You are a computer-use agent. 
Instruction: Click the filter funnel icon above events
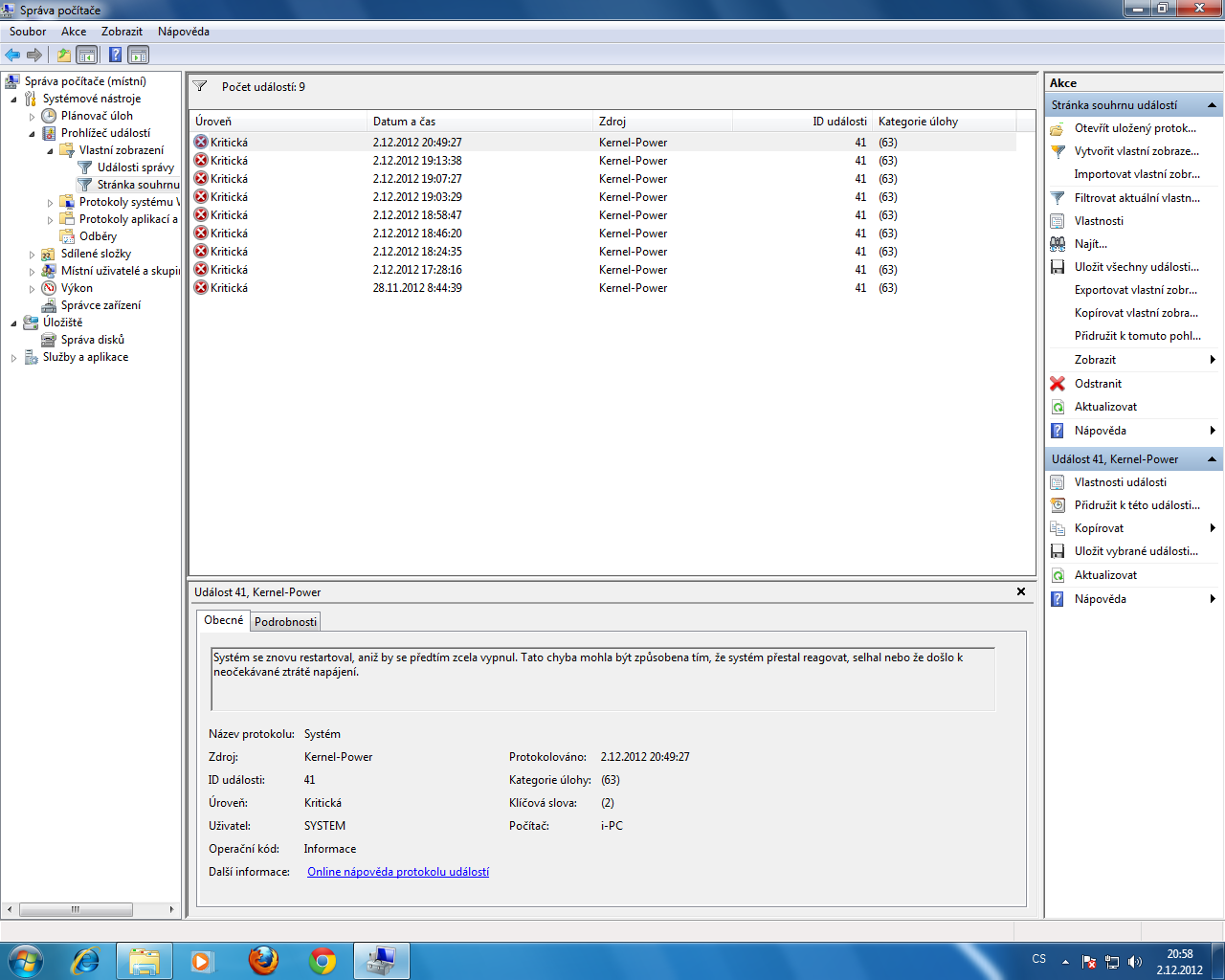click(200, 86)
